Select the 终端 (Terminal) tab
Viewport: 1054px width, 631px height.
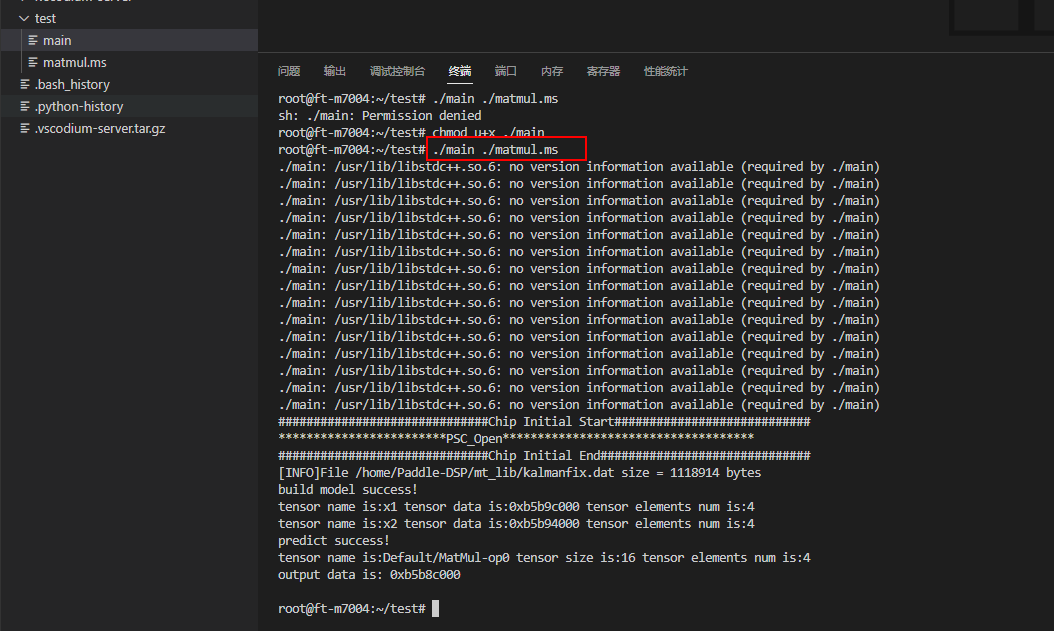(460, 71)
